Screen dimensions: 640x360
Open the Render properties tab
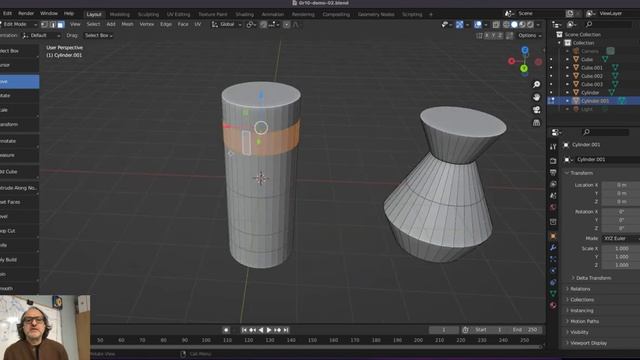(x=553, y=161)
